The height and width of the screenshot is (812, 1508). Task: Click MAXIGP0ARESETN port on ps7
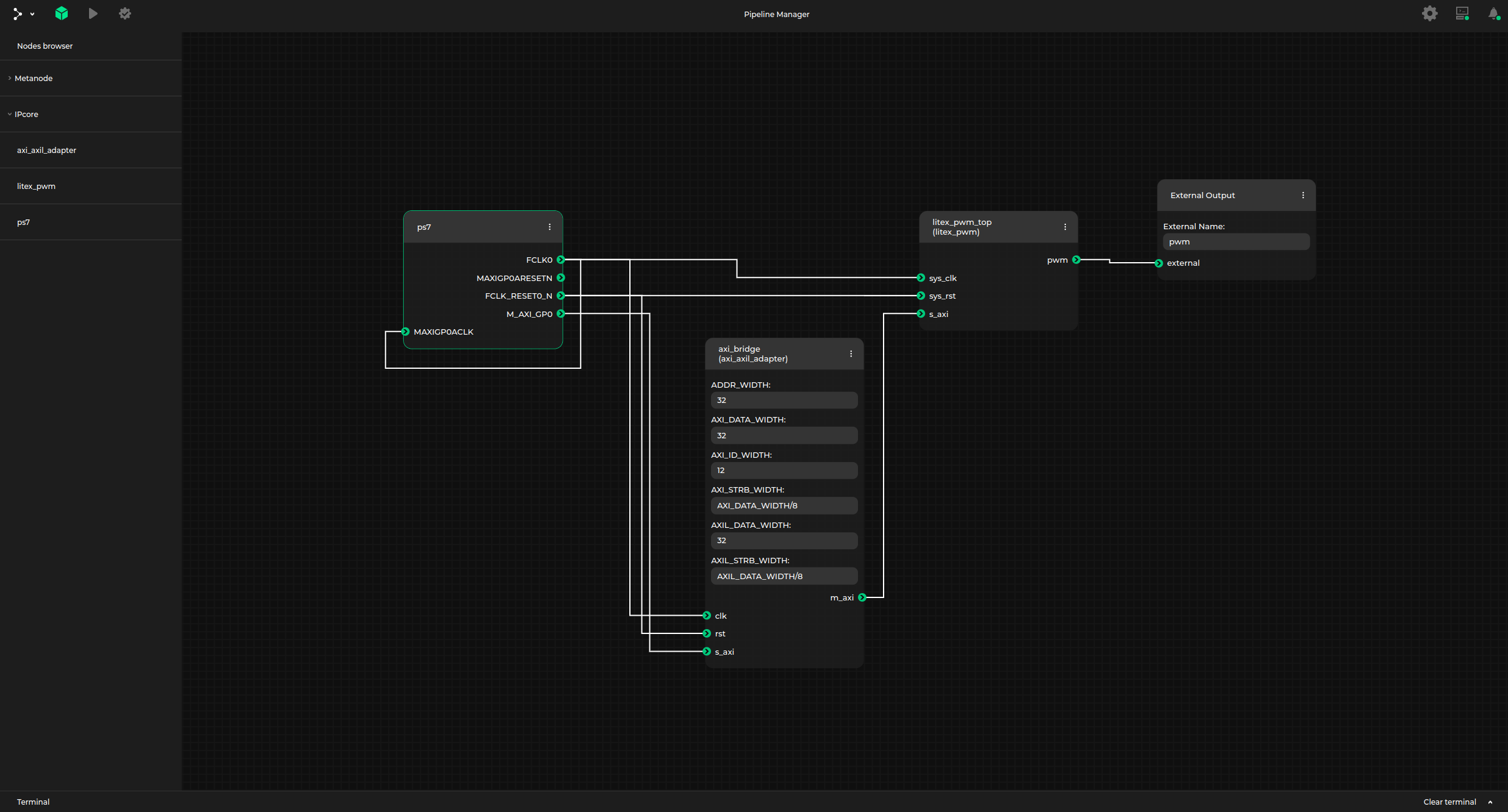tap(560, 278)
